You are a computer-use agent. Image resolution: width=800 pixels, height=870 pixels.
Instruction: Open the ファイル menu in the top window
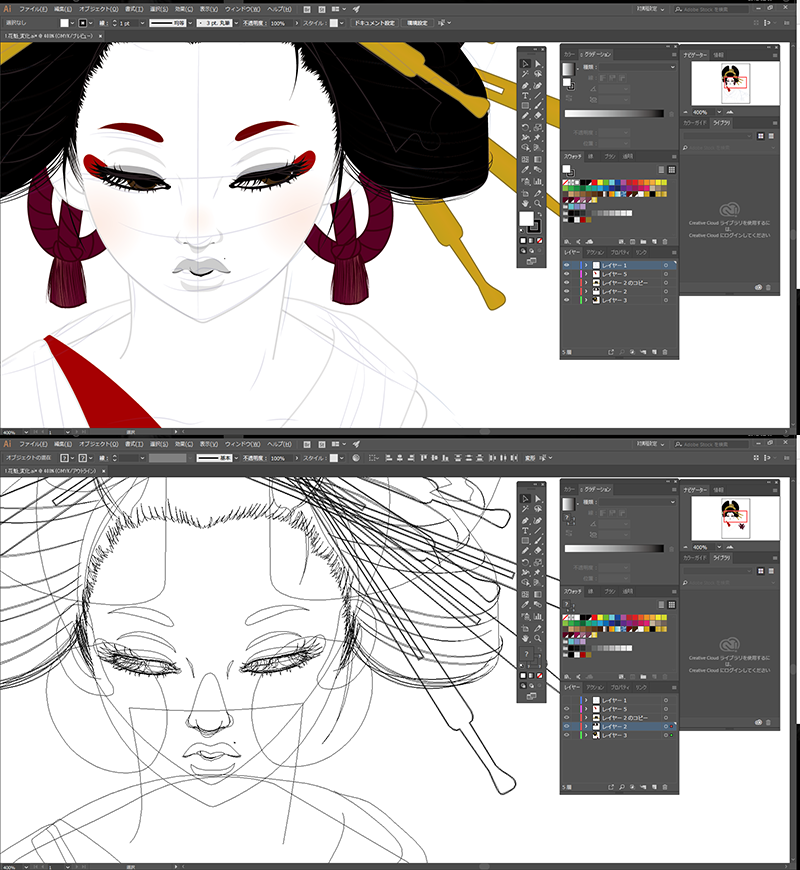click(33, 9)
